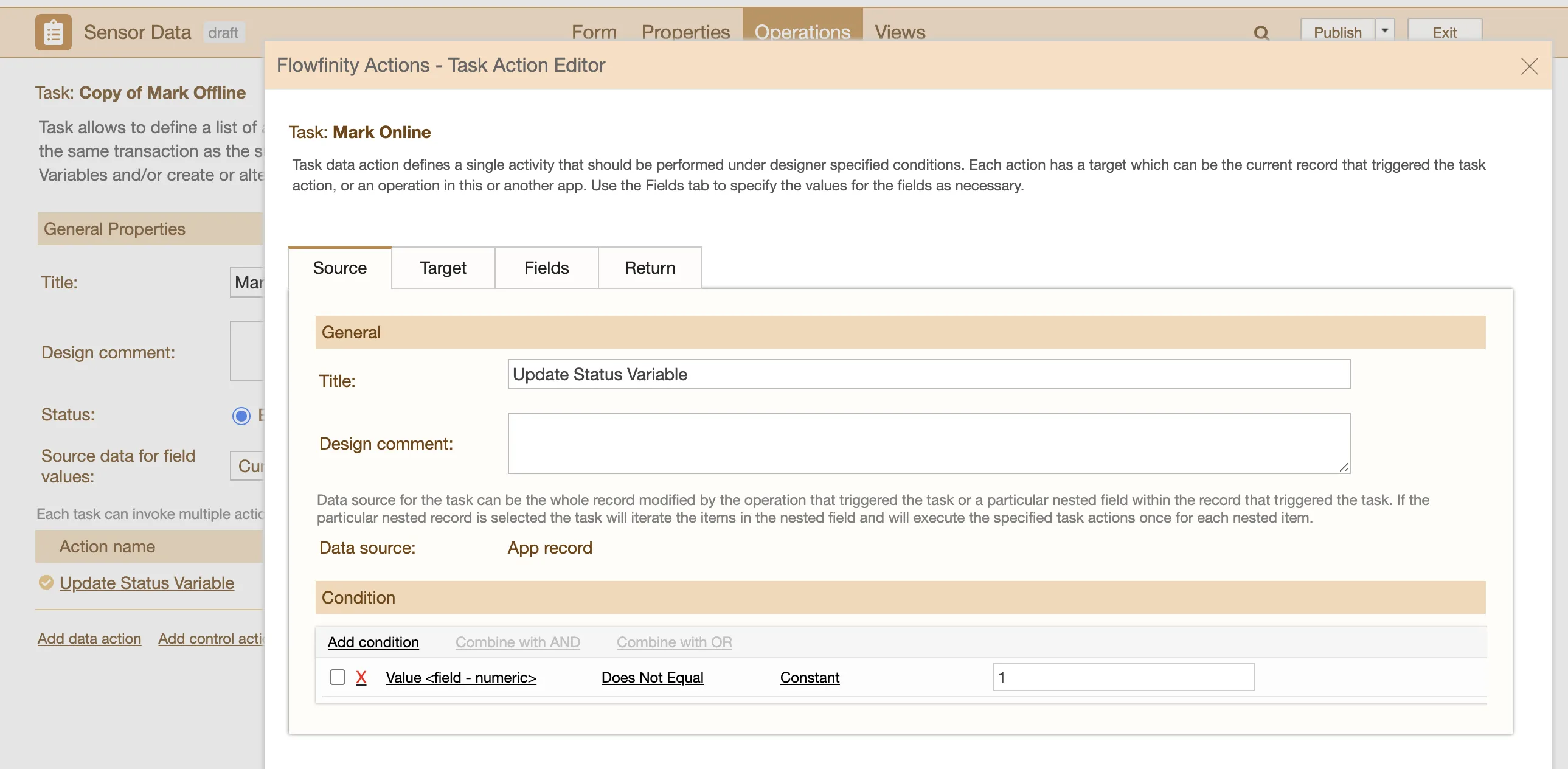Image resolution: width=1568 pixels, height=769 pixels.
Task: Click the search magnifier icon
Action: (1261, 33)
